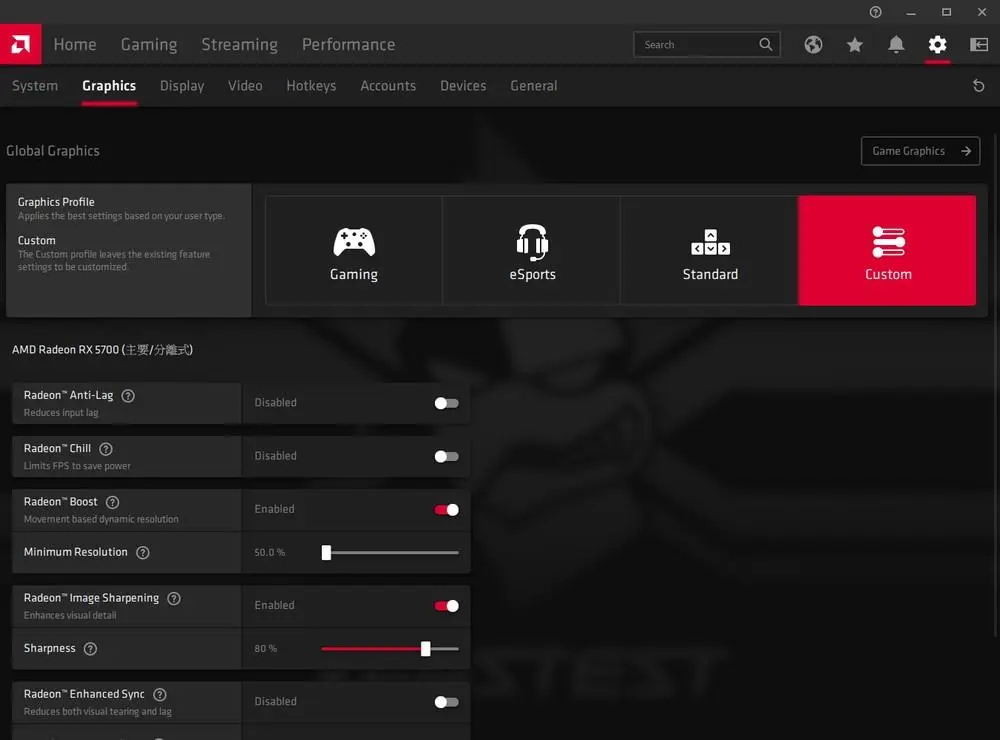Viewport: 1000px width, 740px height.
Task: Switch to Video settings tab
Action: click(x=245, y=85)
